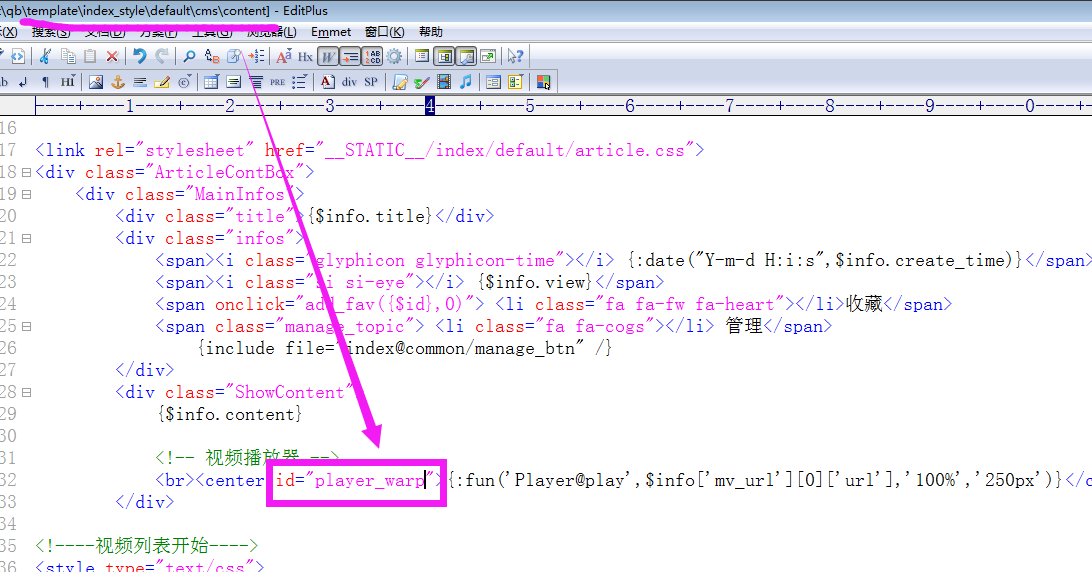Viewport: 1092px width, 572px height.
Task: Open the Table tag dropdown
Action: coord(211,82)
